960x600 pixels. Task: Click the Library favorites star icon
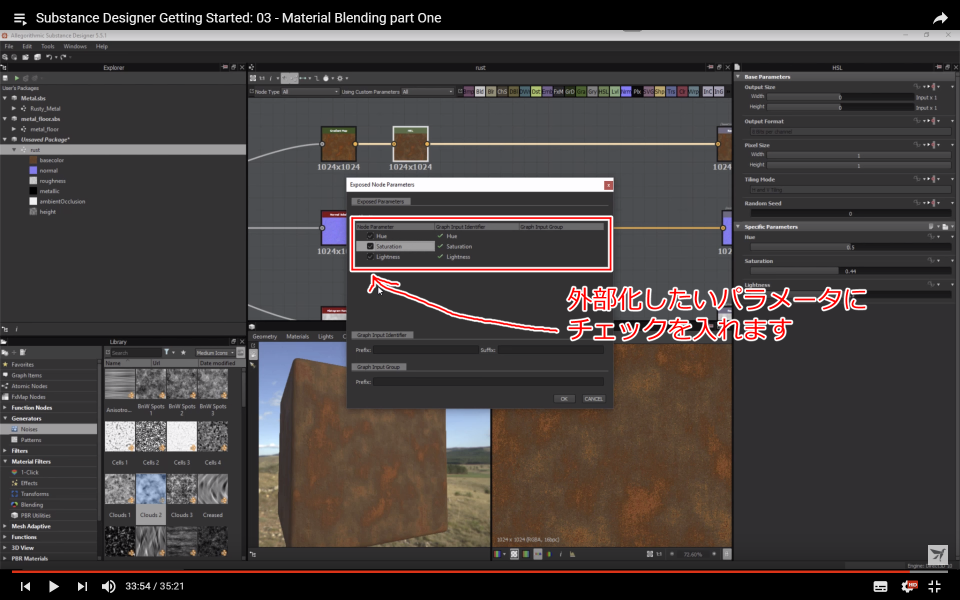coord(183,353)
